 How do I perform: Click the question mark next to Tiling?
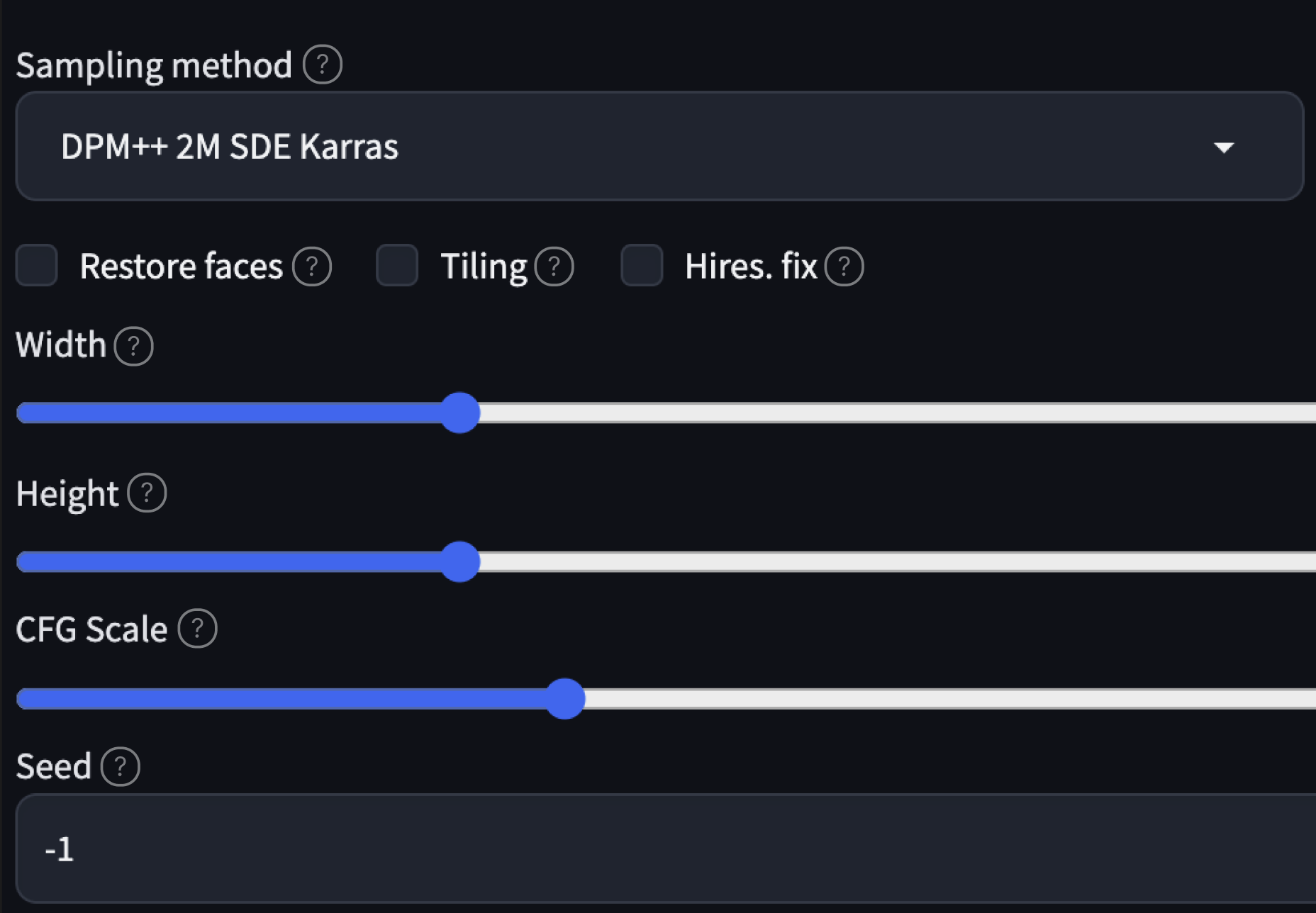coord(554,267)
